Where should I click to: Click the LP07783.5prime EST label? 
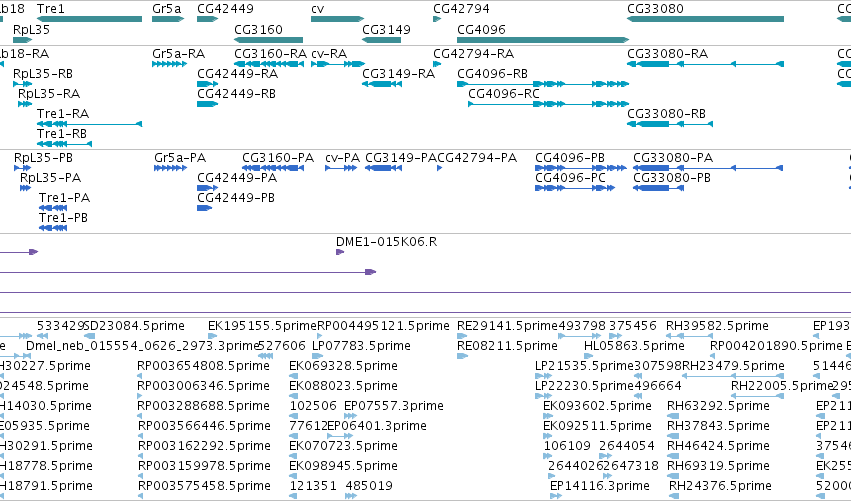click(x=361, y=346)
